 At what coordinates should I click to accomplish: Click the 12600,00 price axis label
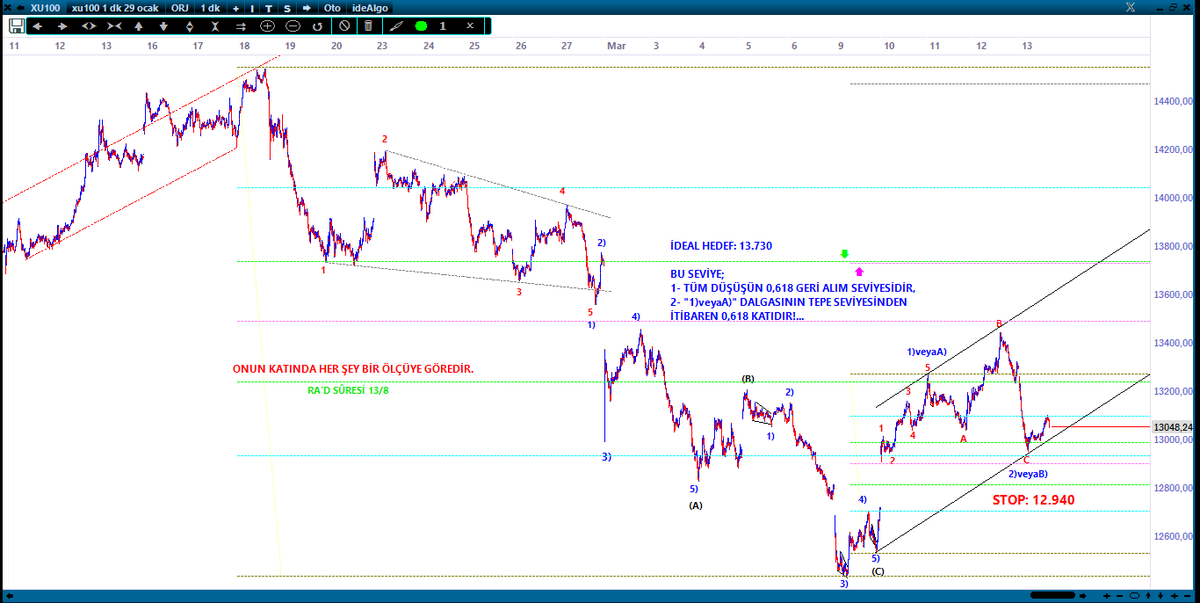(x=1175, y=536)
